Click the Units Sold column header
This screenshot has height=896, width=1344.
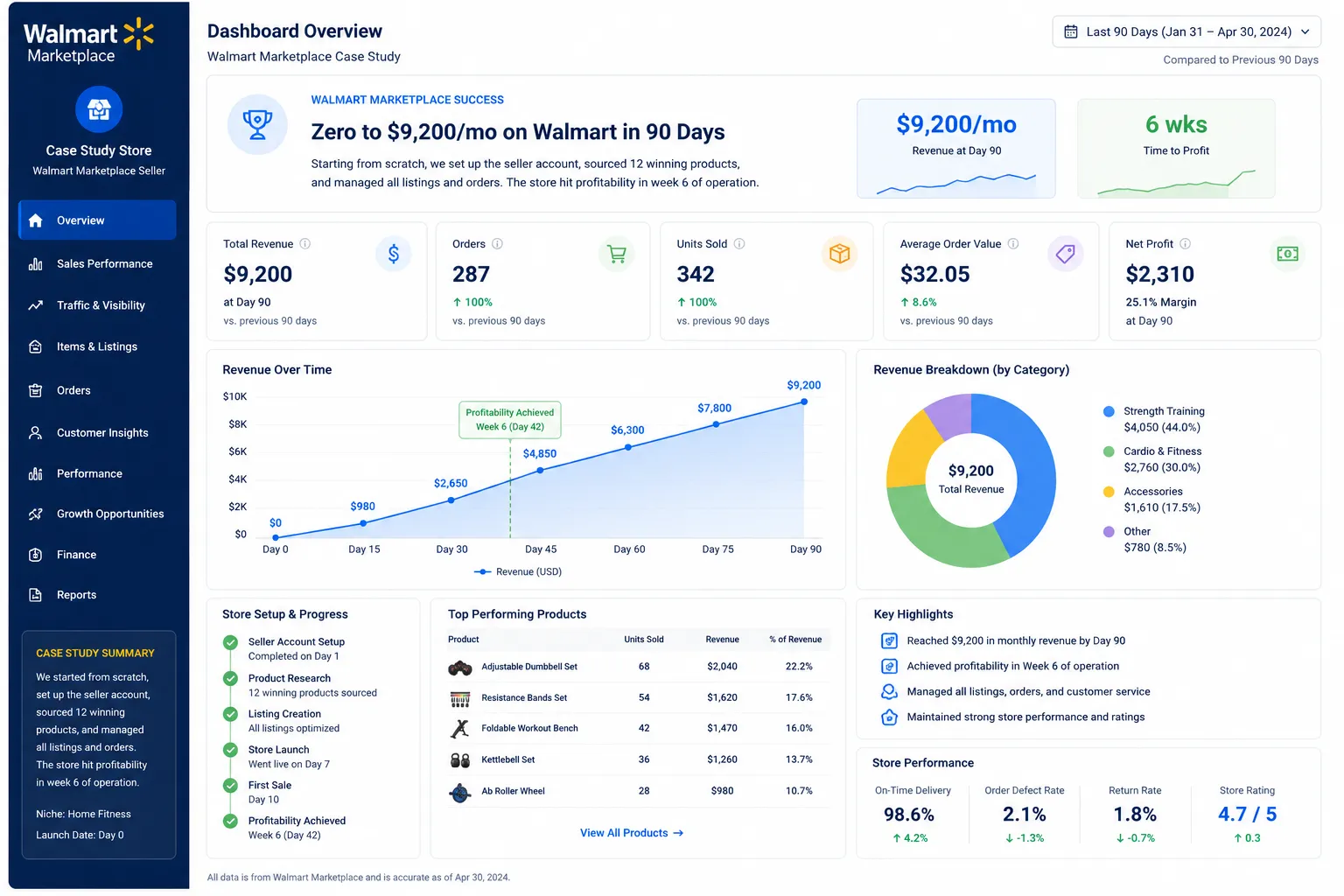(x=644, y=640)
